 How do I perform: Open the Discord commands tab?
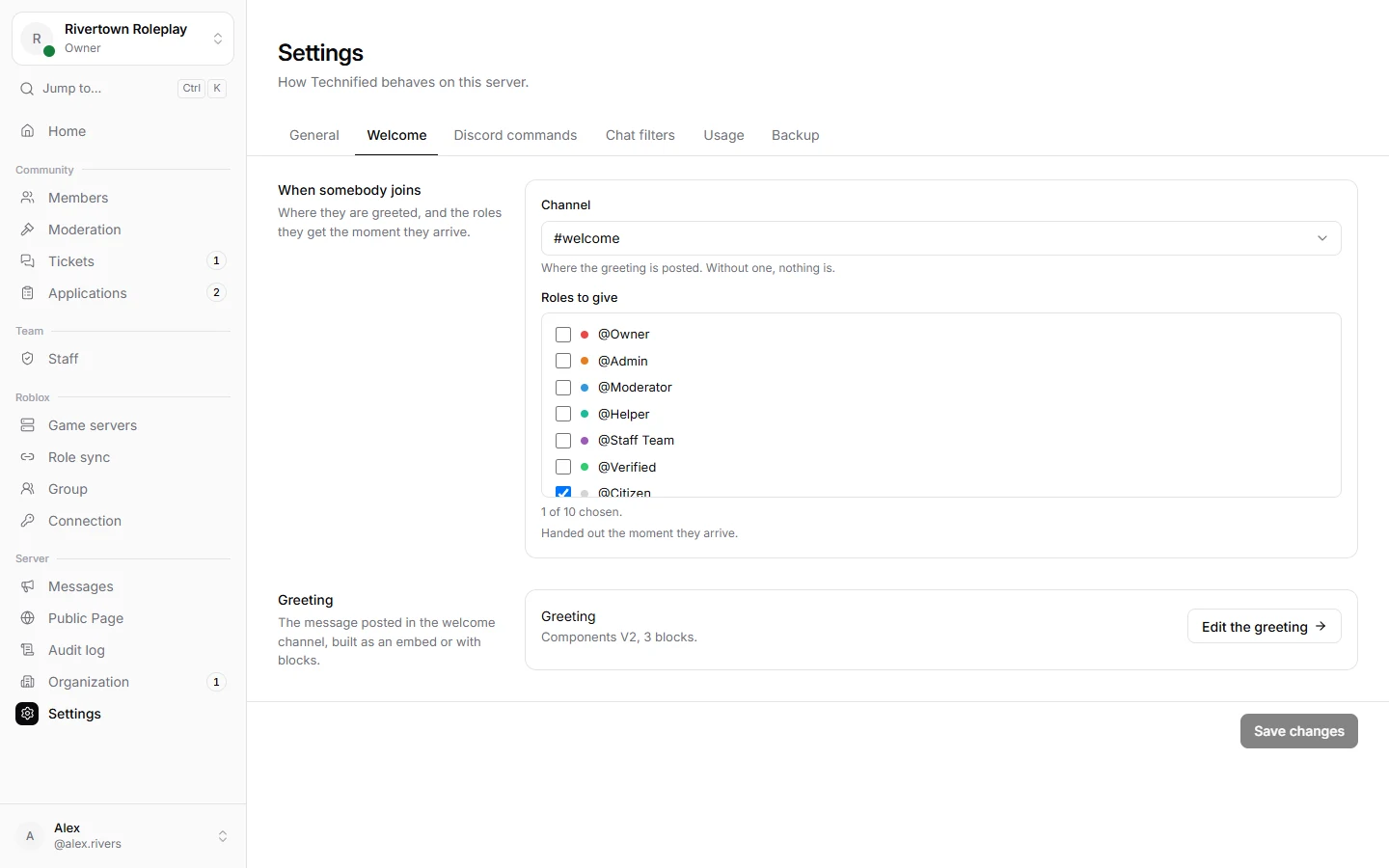click(515, 135)
